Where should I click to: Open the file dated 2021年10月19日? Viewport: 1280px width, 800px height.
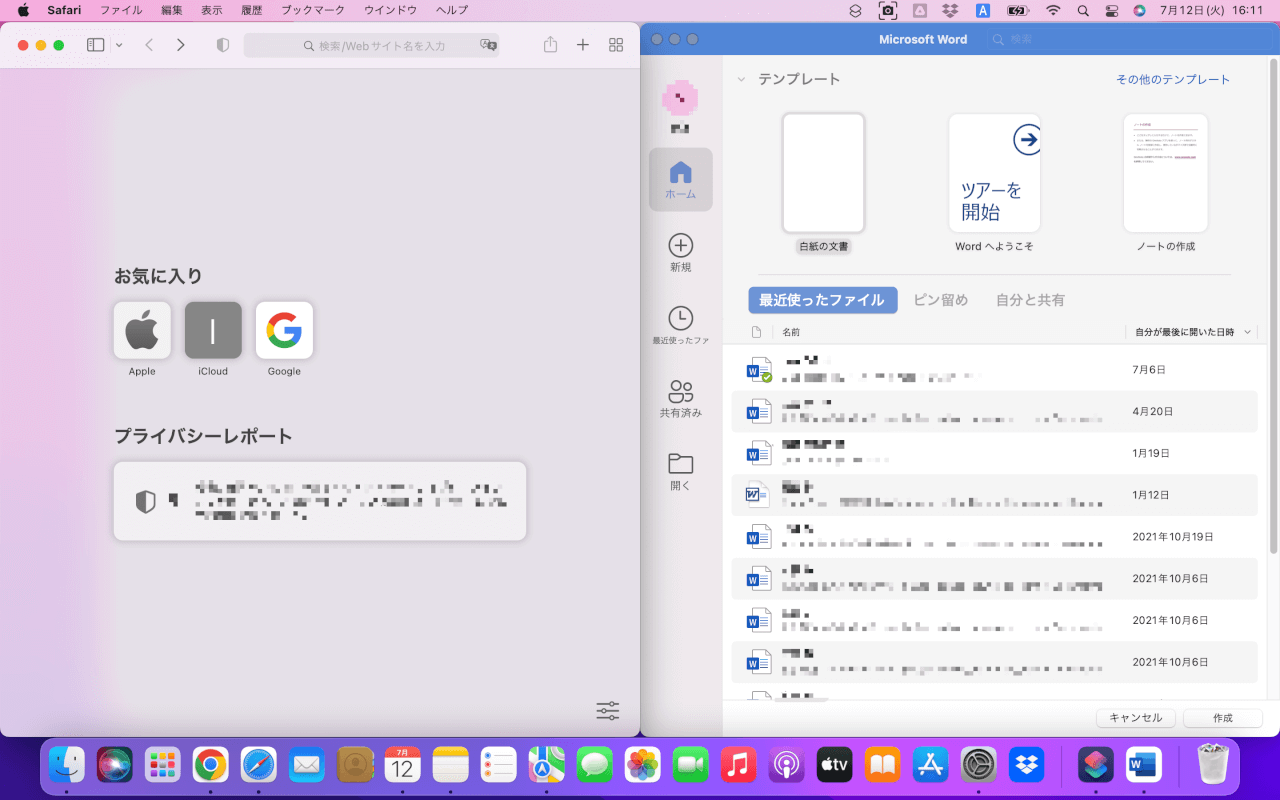click(x=994, y=537)
